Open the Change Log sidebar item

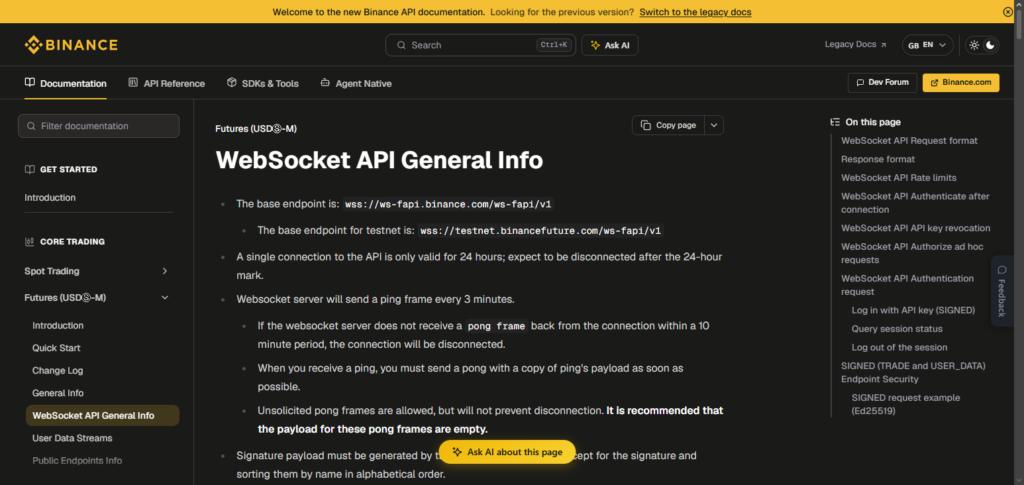tap(57, 370)
